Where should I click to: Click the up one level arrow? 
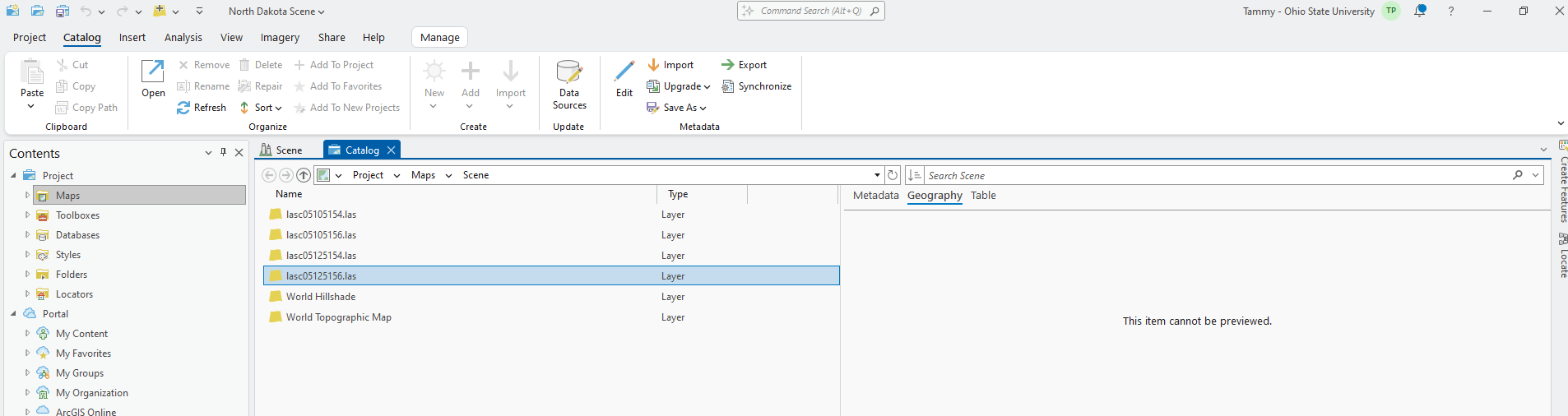[x=304, y=175]
